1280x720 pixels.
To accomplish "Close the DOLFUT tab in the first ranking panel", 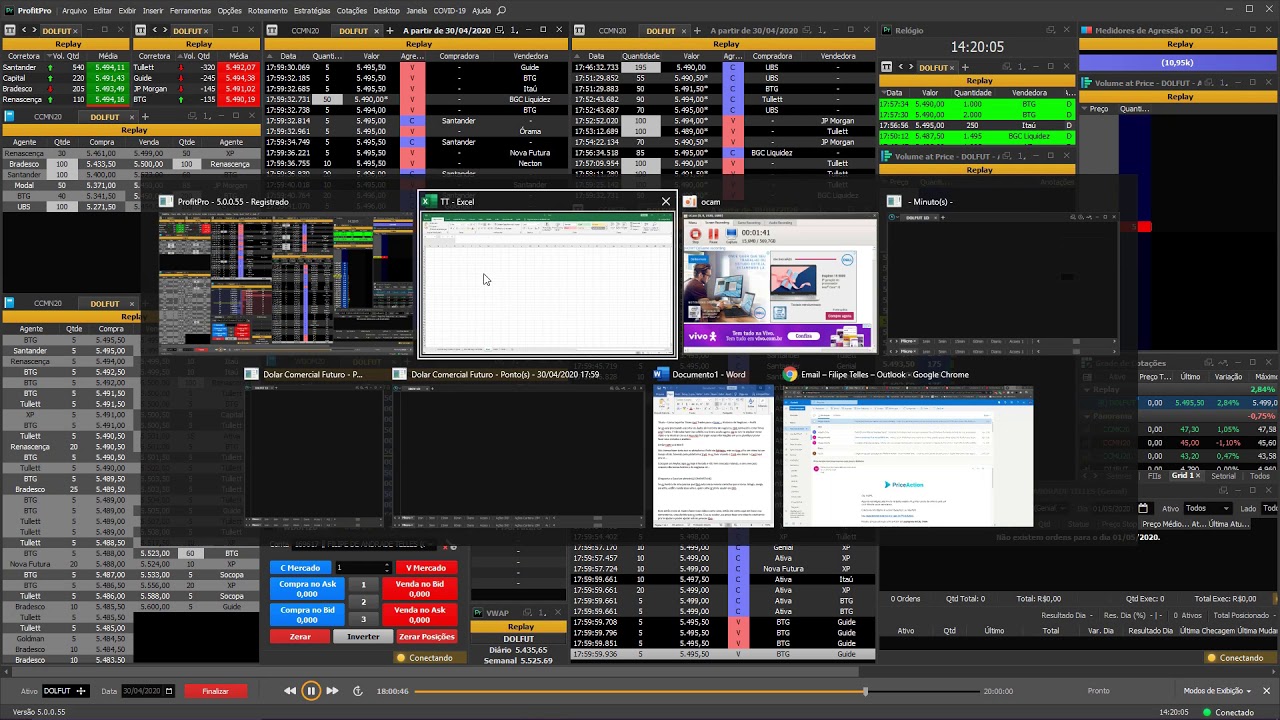I will click(77, 31).
